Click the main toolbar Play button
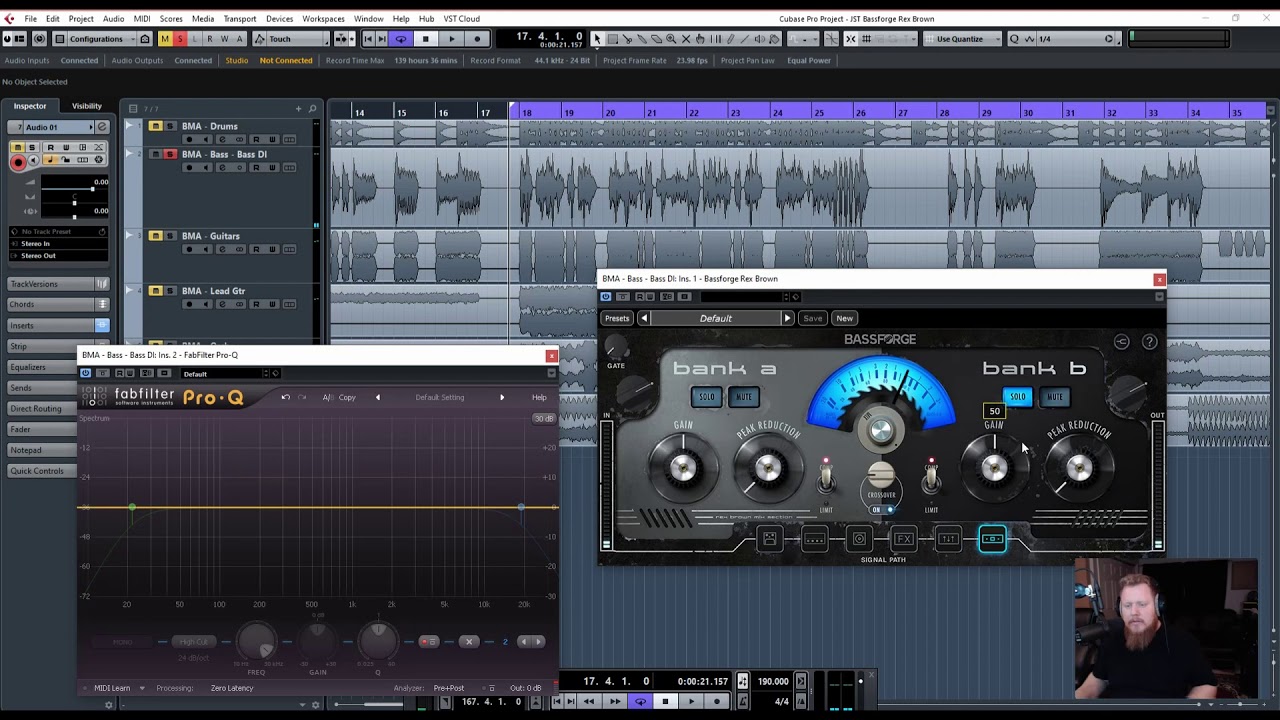The image size is (1280, 720). tap(451, 39)
